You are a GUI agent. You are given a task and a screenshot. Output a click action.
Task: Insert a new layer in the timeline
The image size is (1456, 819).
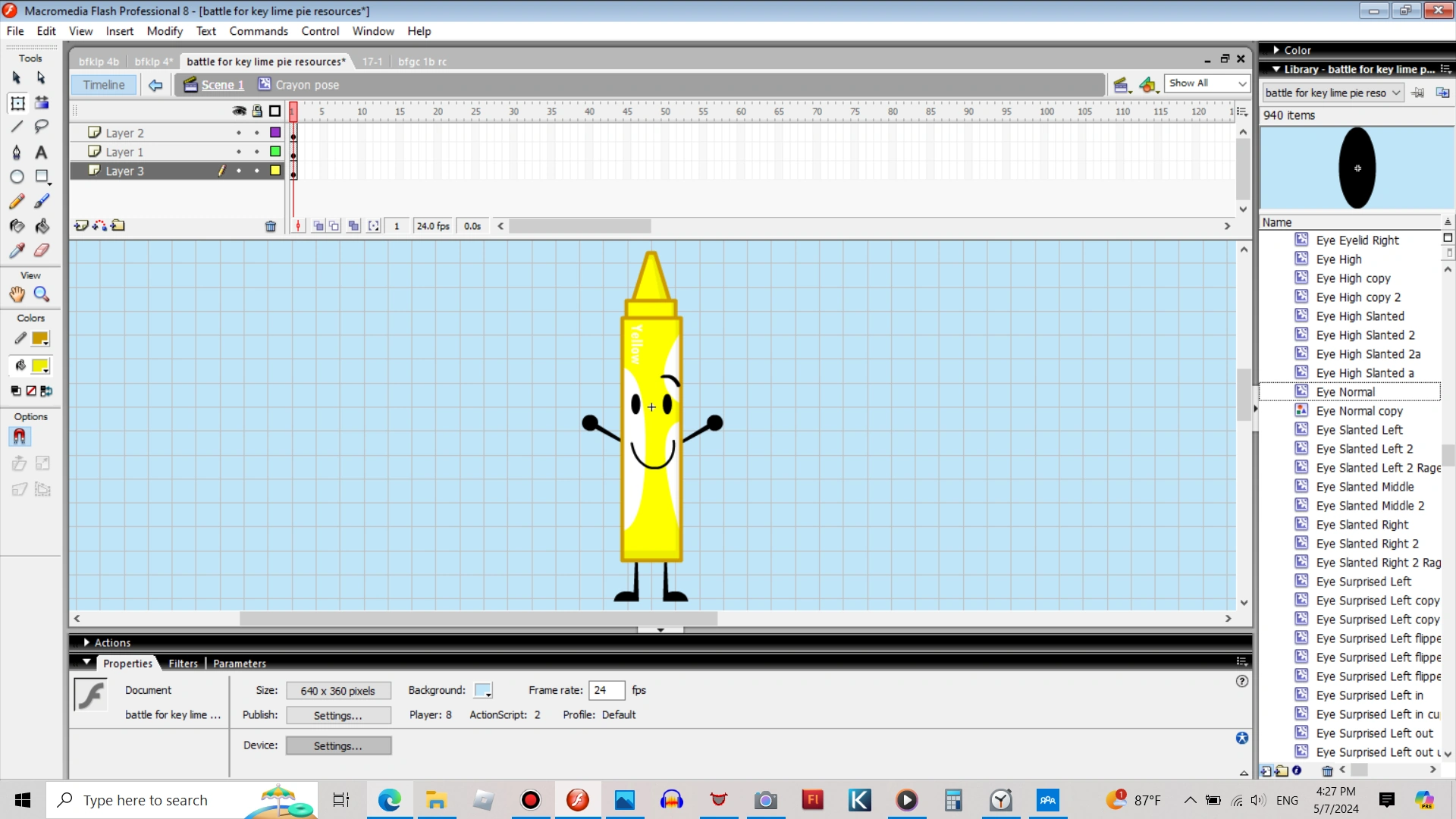click(x=81, y=225)
